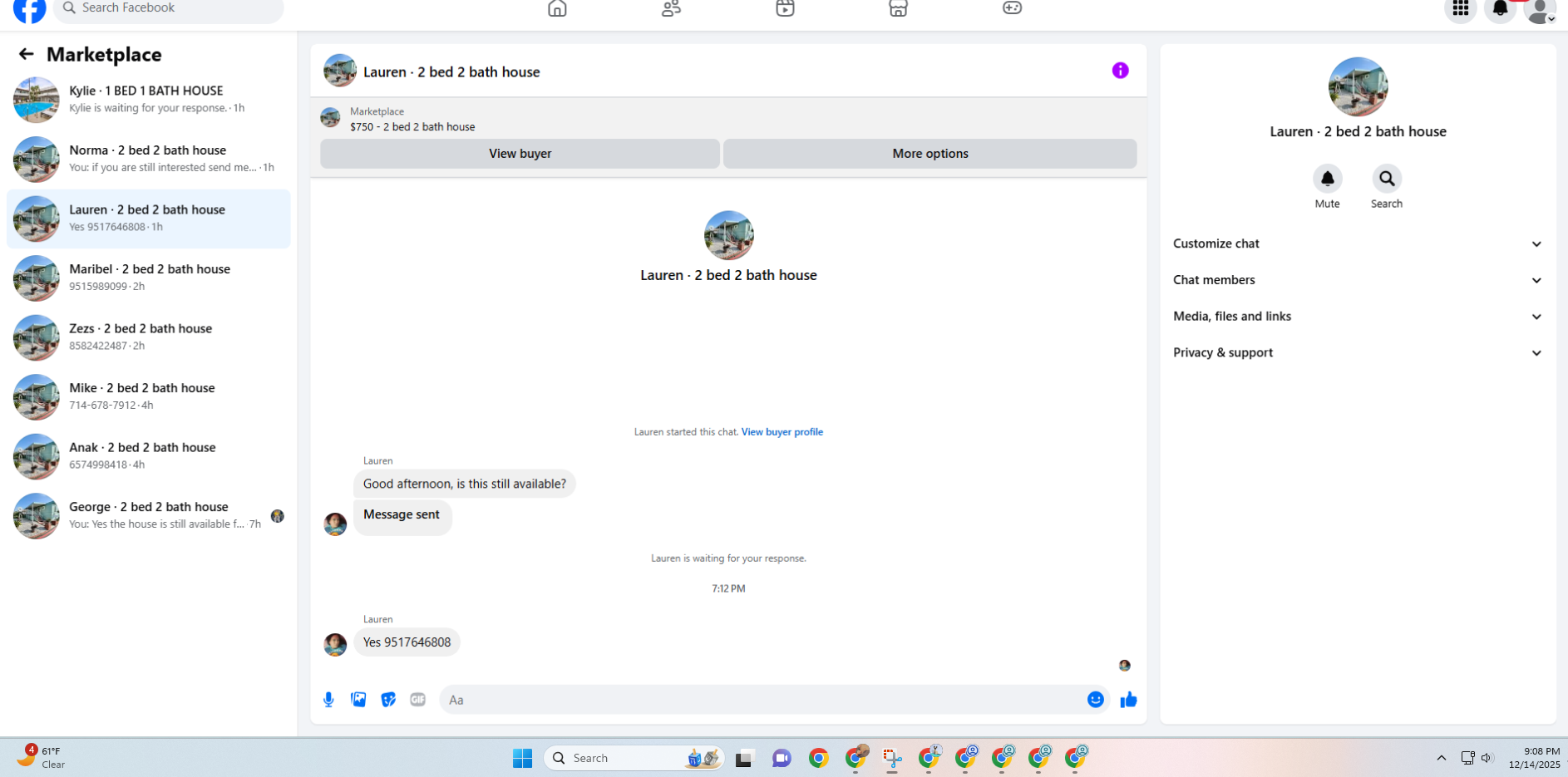The image size is (1568, 777).
Task: Open the Facebook logo home link
Action: point(30,9)
